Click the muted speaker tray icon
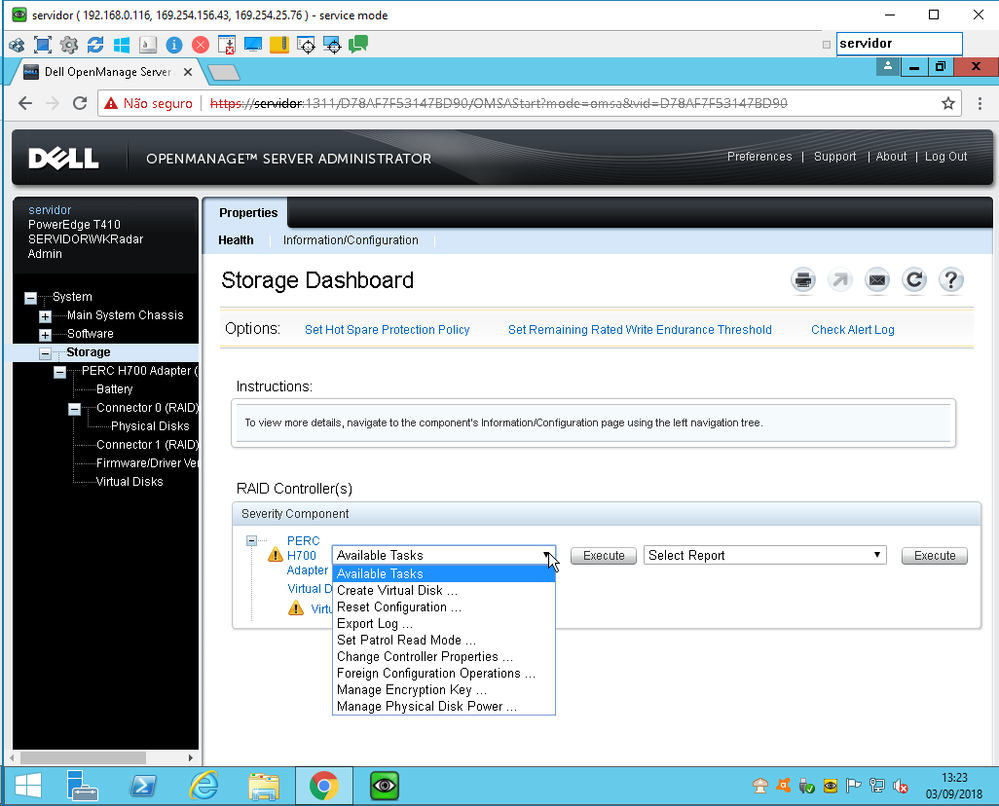This screenshot has height=806, width=999. [900, 786]
